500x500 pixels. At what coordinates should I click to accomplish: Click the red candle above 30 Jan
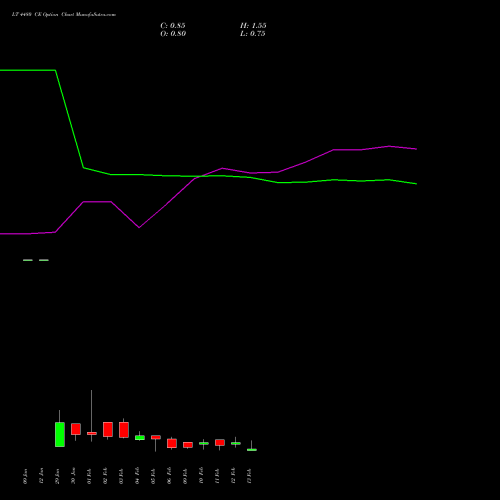(x=76, y=429)
